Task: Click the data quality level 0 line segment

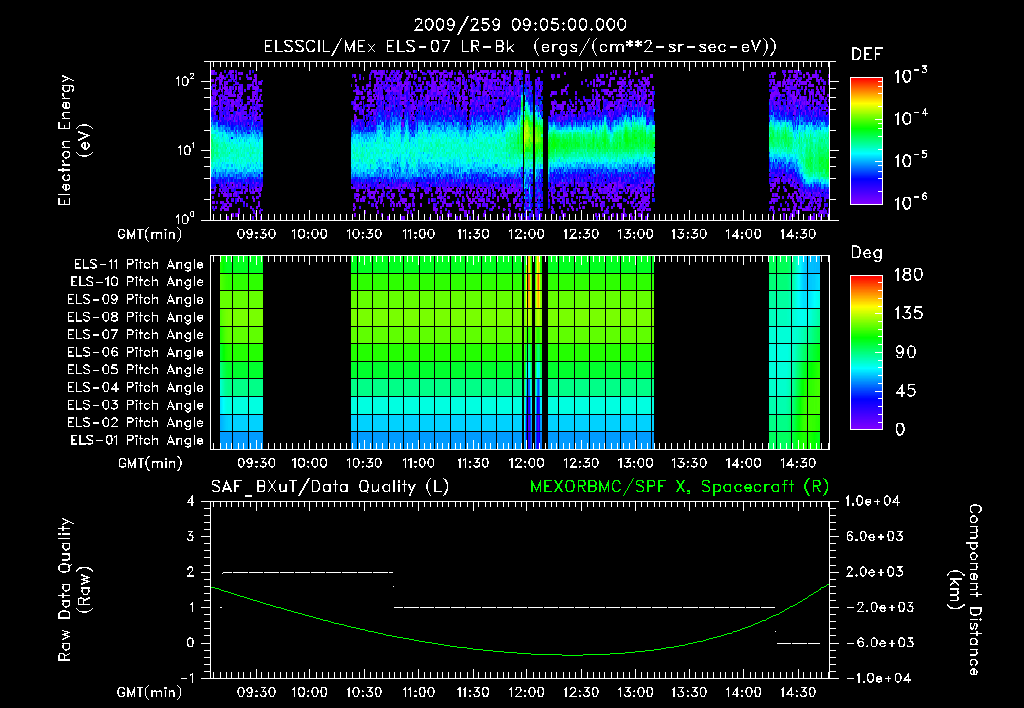Action: pos(798,643)
